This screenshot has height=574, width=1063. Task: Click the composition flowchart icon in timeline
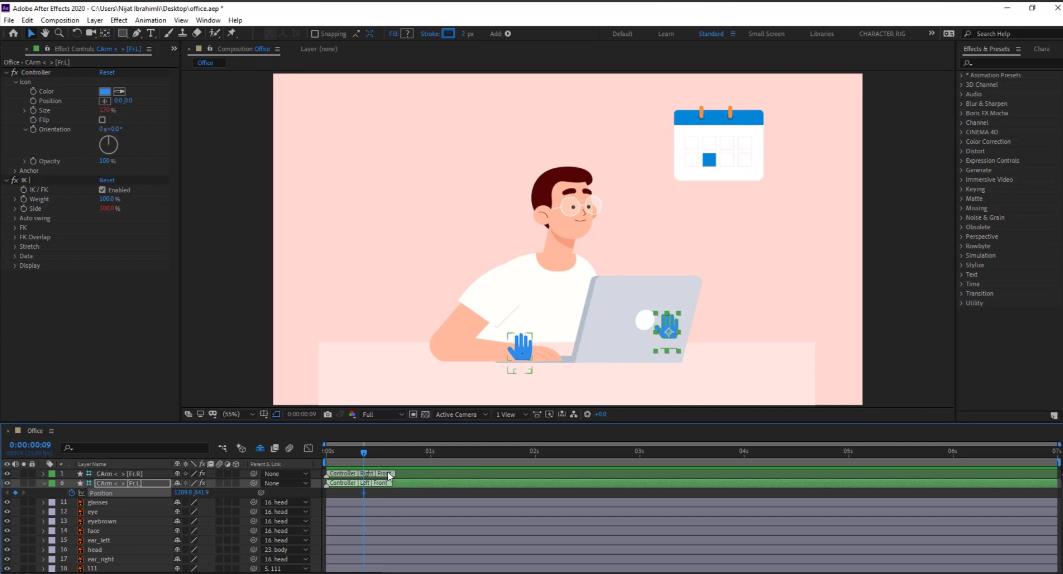tap(223, 448)
